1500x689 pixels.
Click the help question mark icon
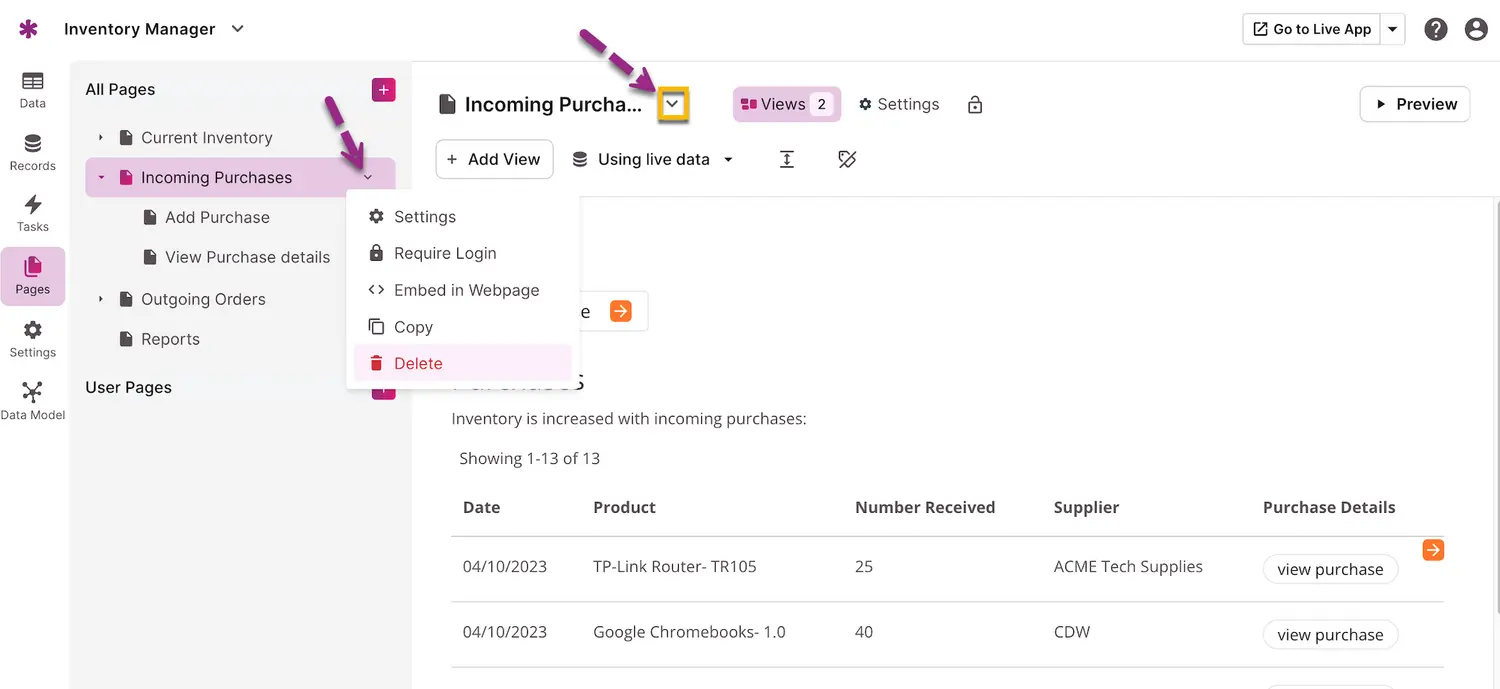[x=1436, y=29]
